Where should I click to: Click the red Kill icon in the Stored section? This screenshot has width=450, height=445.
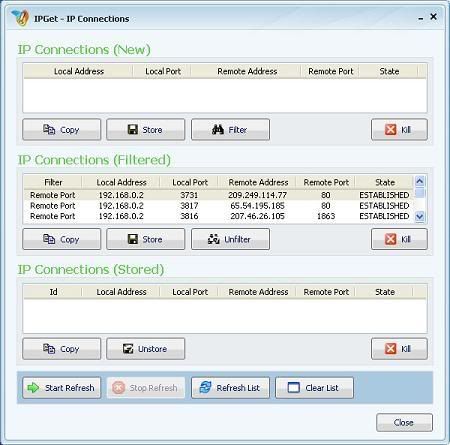point(391,349)
